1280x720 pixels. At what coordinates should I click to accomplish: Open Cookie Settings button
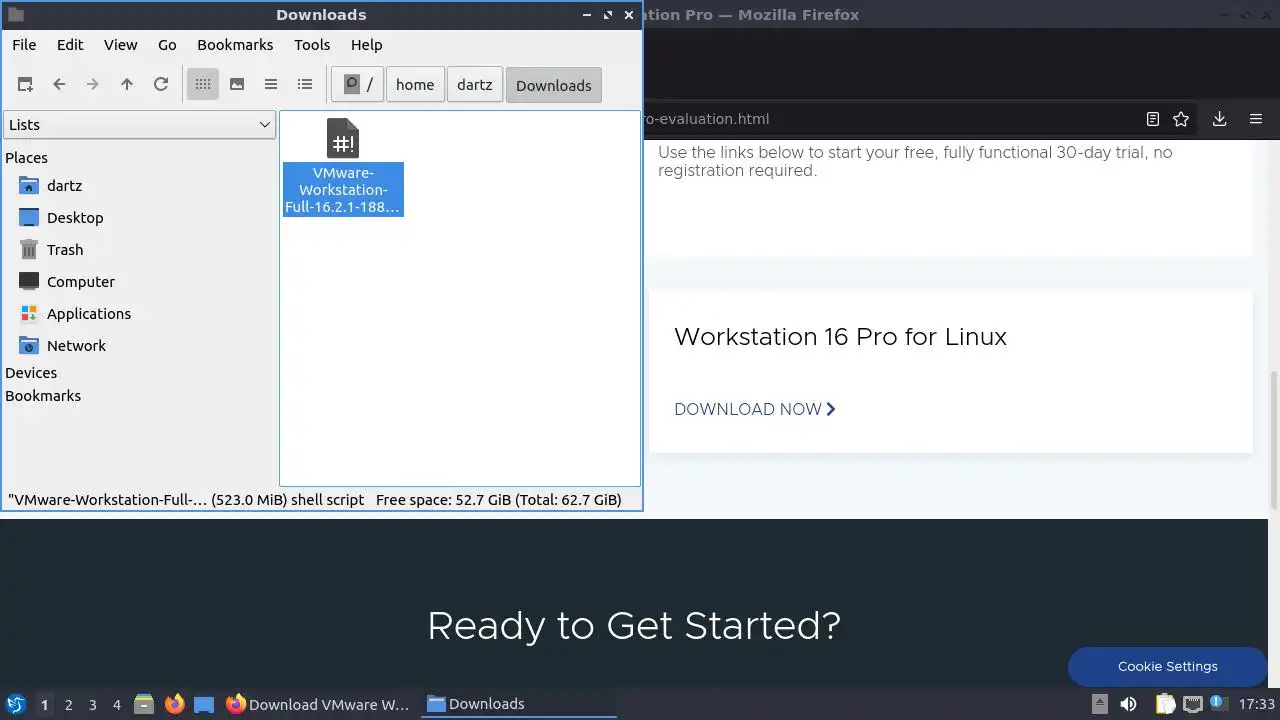1168,666
